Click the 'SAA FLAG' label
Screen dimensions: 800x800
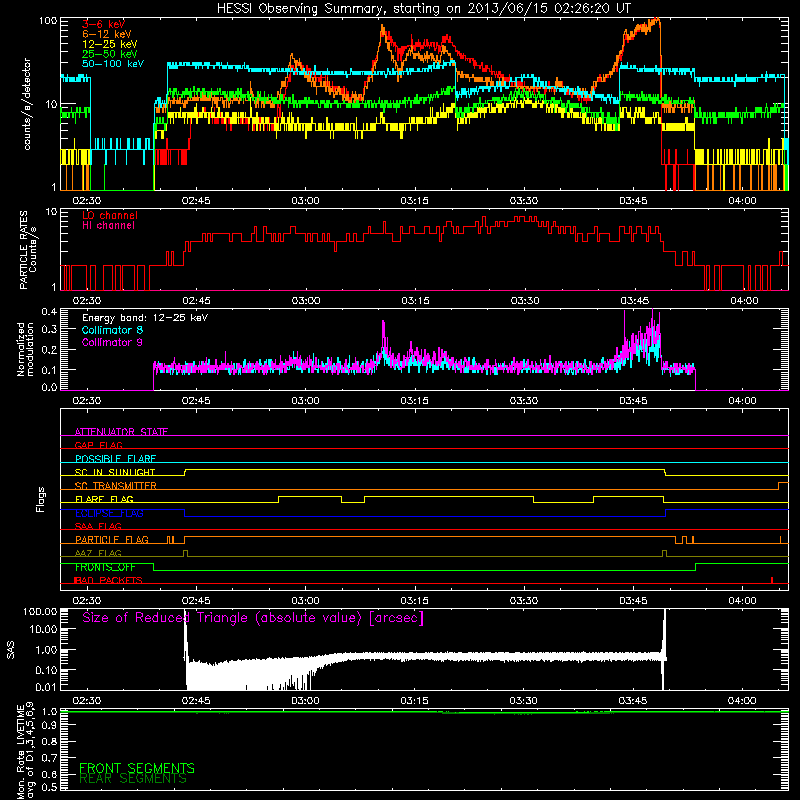coord(98,526)
